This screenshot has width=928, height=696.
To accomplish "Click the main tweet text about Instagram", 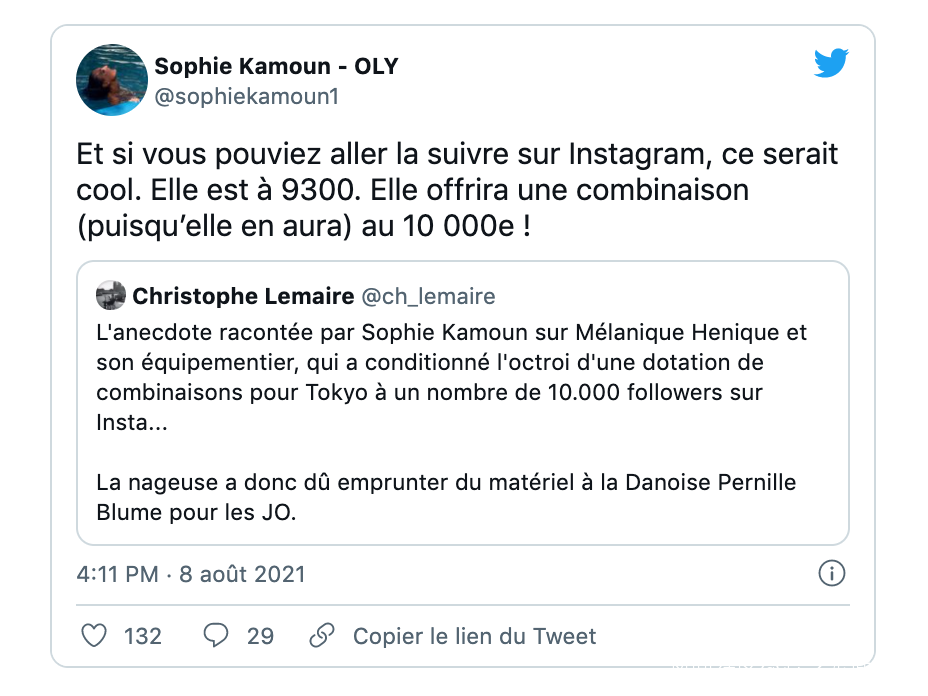I will click(x=456, y=156).
